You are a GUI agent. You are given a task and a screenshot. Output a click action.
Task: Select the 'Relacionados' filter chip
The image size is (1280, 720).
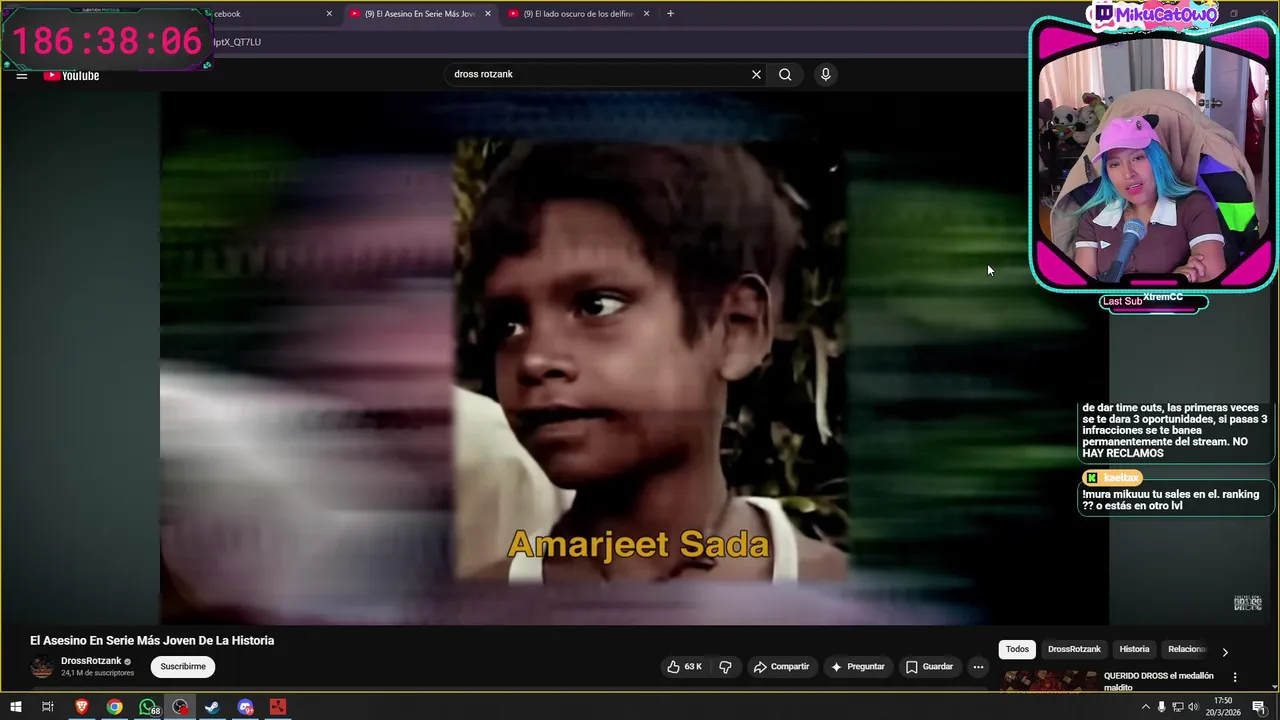pos(1187,649)
